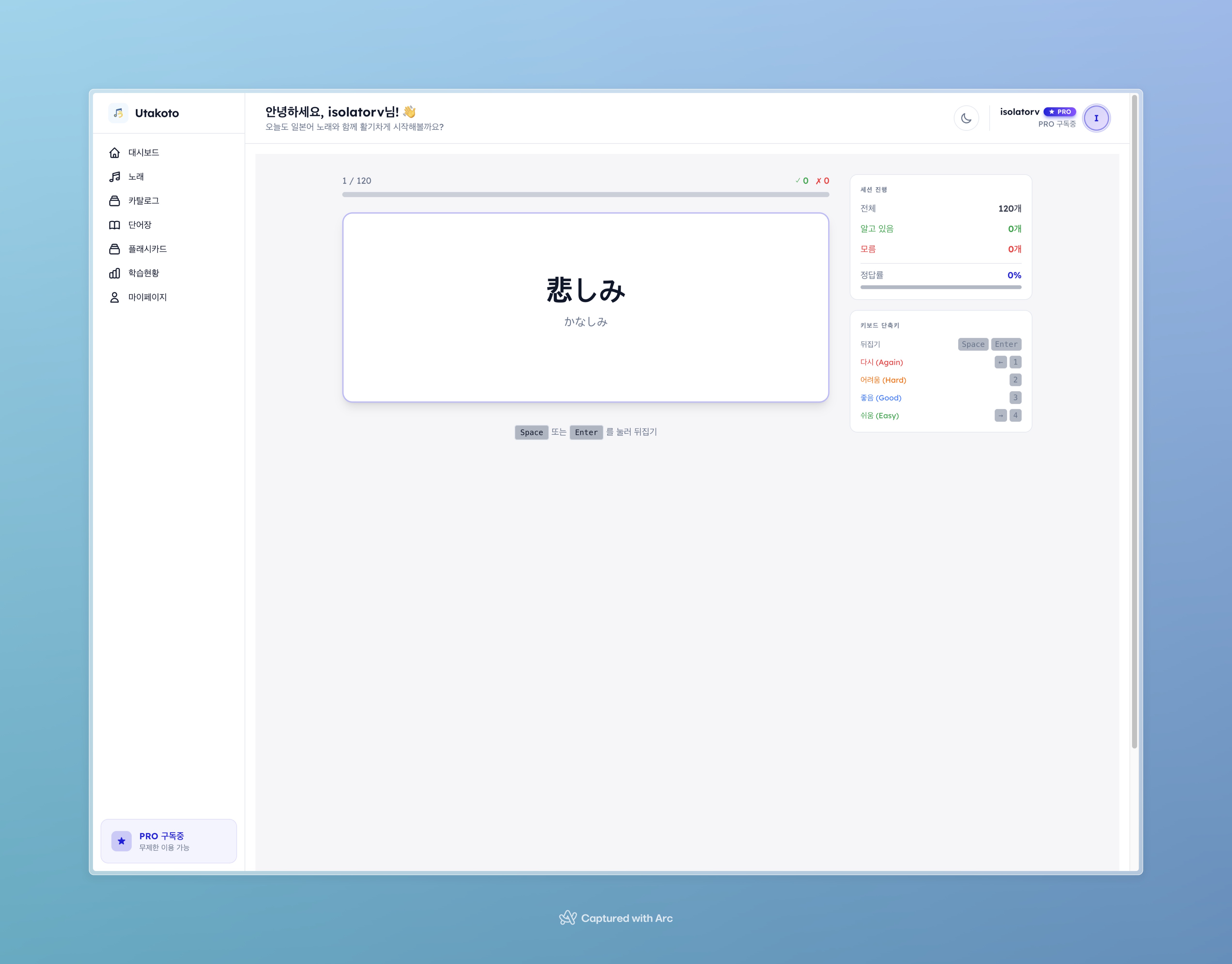
Task: Click the bar chart icon for 학습현황
Action: click(115, 273)
